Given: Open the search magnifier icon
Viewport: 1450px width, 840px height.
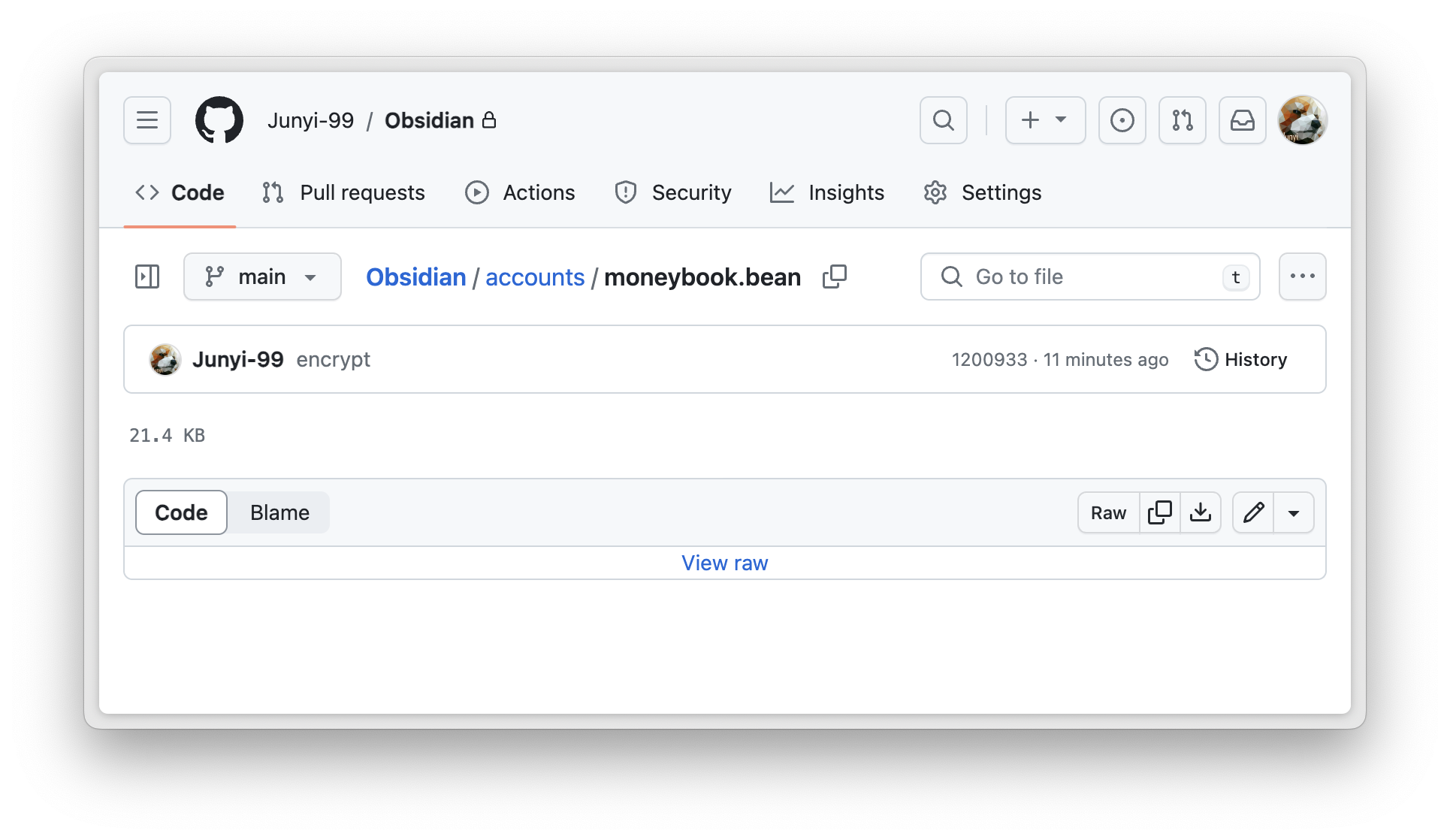Looking at the screenshot, I should pos(944,120).
